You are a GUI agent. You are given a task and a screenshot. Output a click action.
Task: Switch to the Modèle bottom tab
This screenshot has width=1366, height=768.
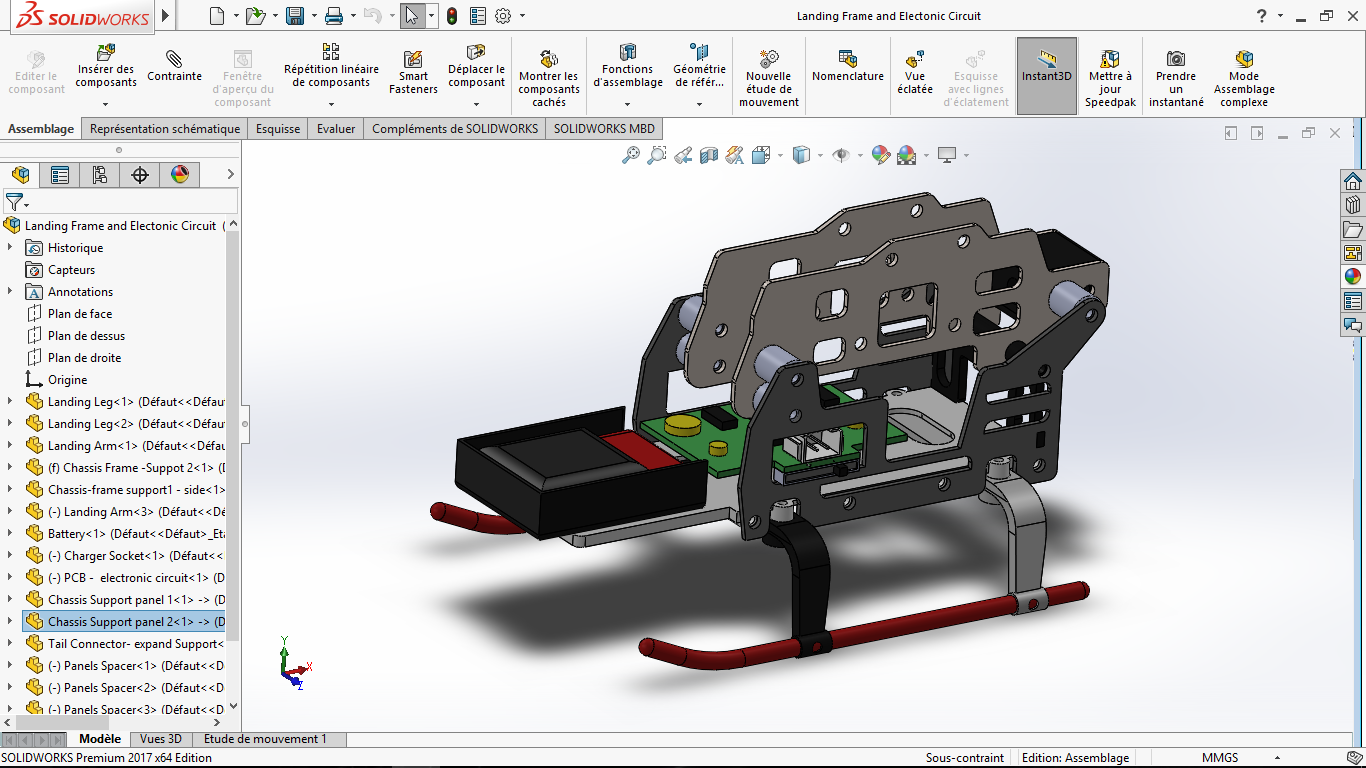click(x=100, y=739)
